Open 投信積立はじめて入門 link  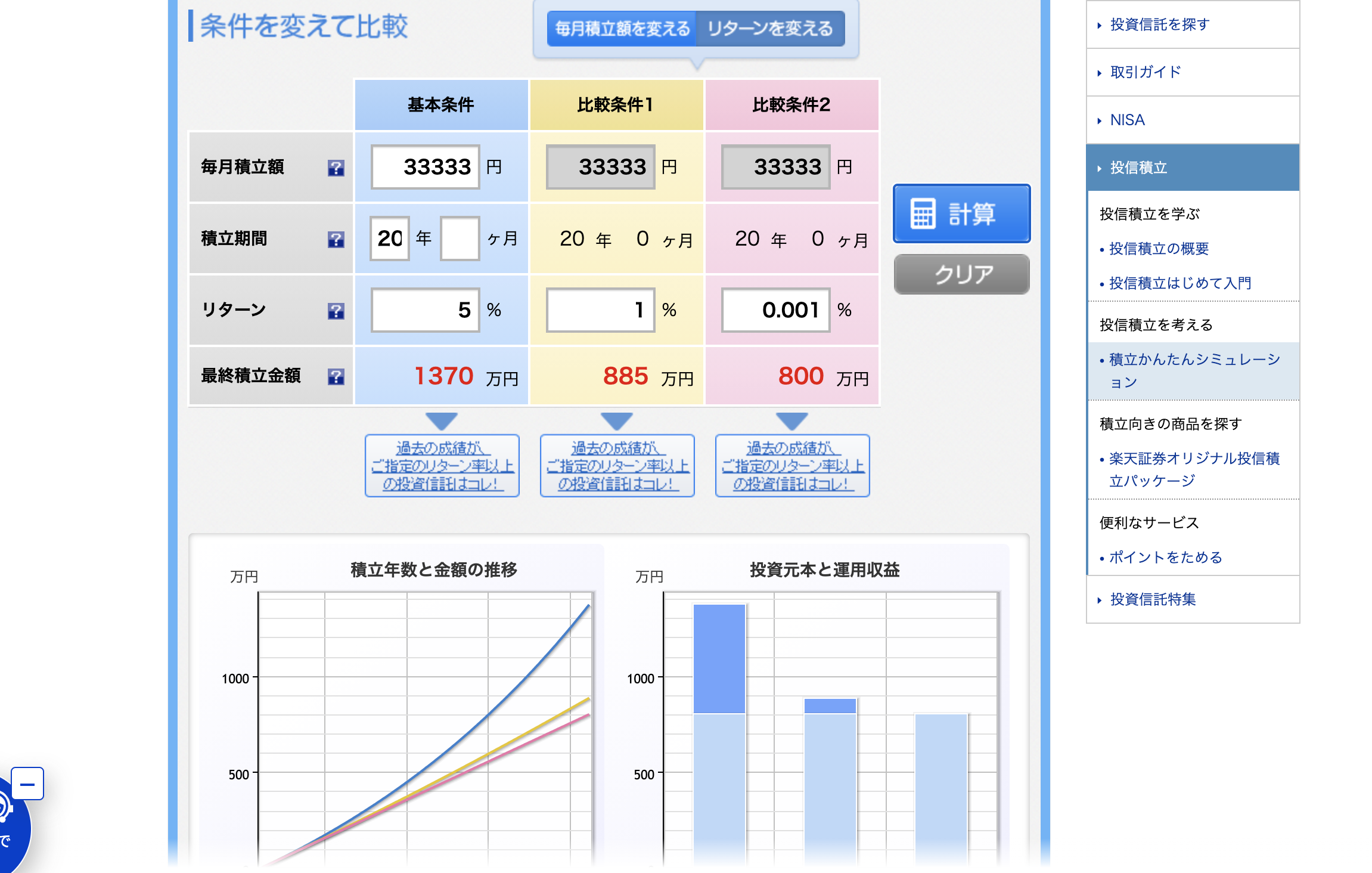(x=1179, y=283)
